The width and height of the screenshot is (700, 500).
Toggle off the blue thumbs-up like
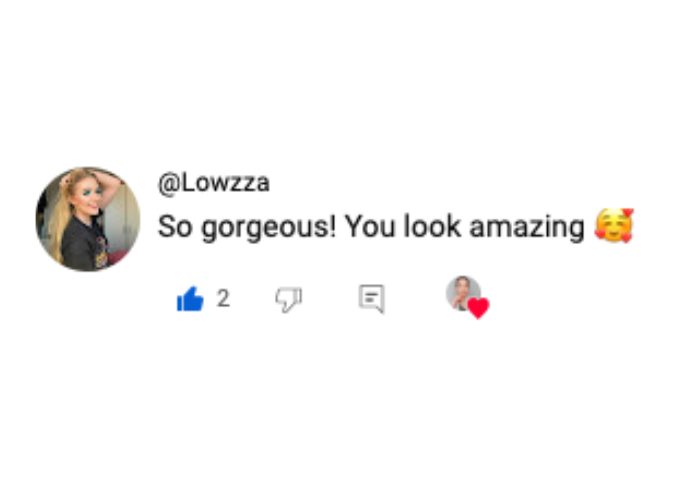pos(190,299)
